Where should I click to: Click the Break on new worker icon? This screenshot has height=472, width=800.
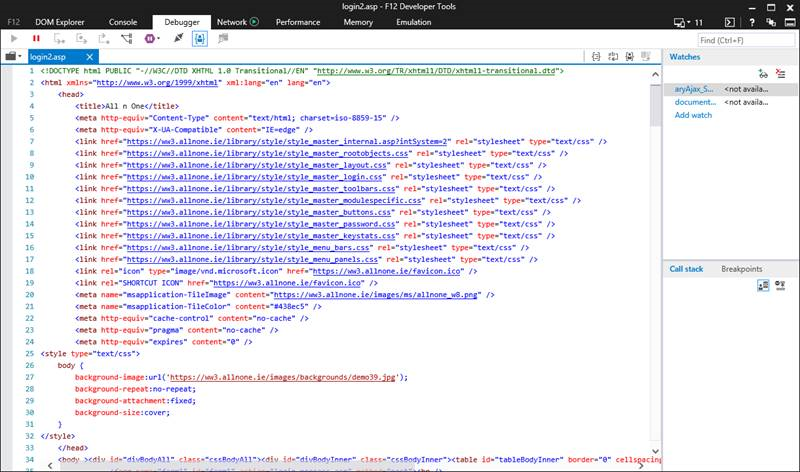coord(127,38)
